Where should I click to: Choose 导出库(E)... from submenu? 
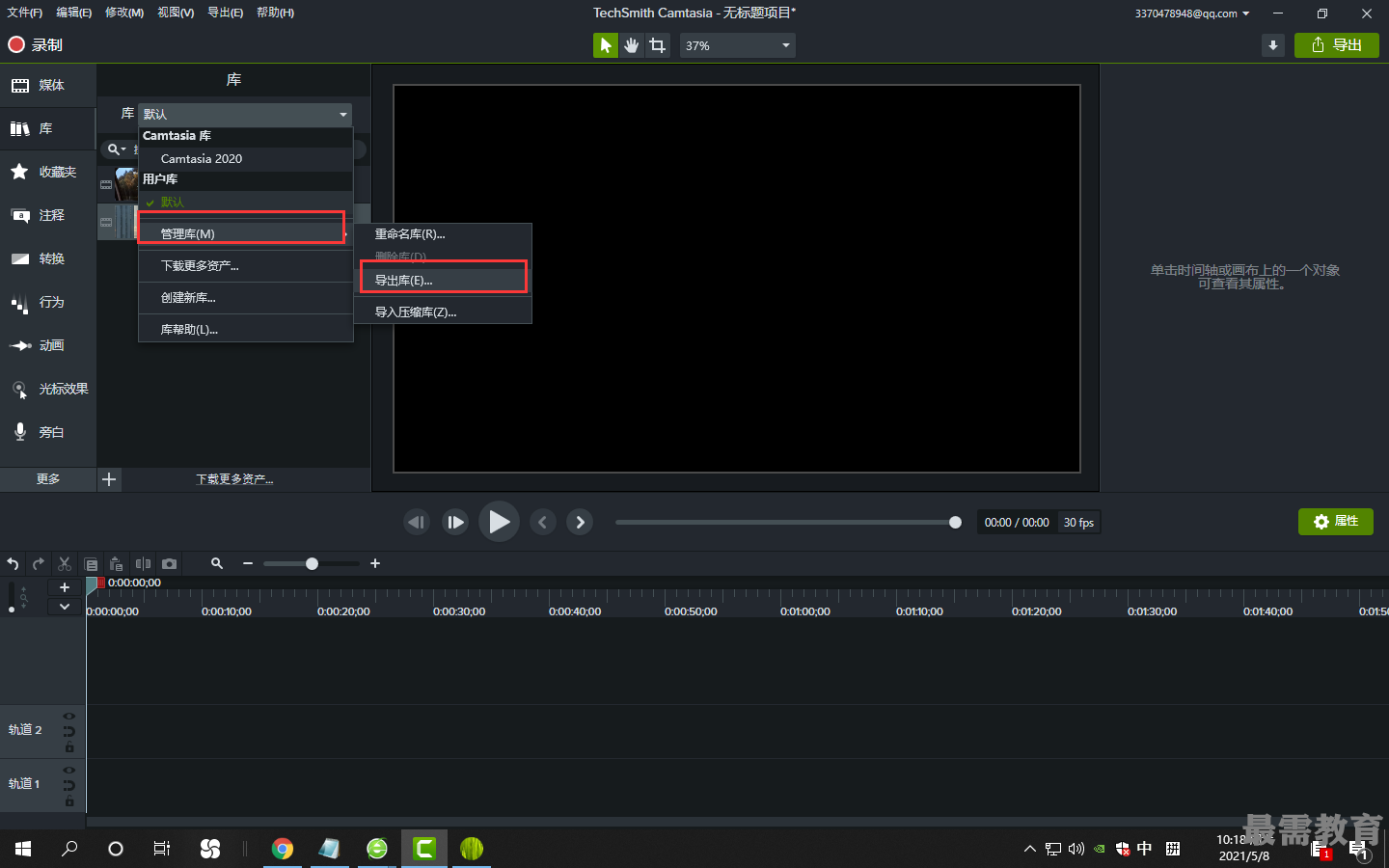point(443,280)
